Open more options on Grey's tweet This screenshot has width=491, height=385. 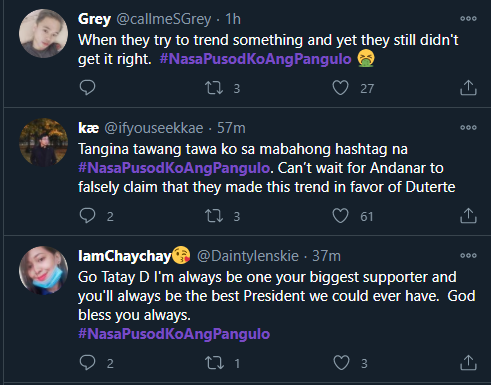pos(468,19)
